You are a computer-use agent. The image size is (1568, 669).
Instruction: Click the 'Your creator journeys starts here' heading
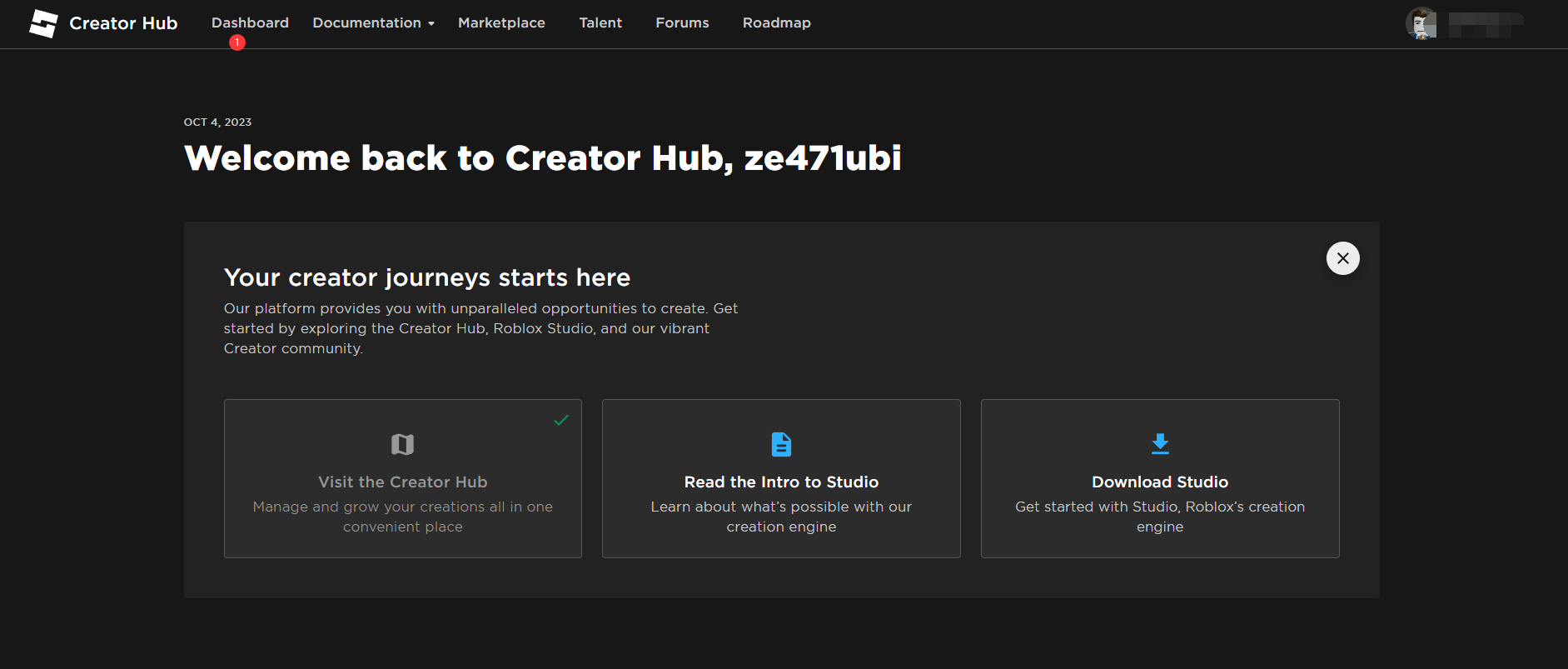pos(427,277)
